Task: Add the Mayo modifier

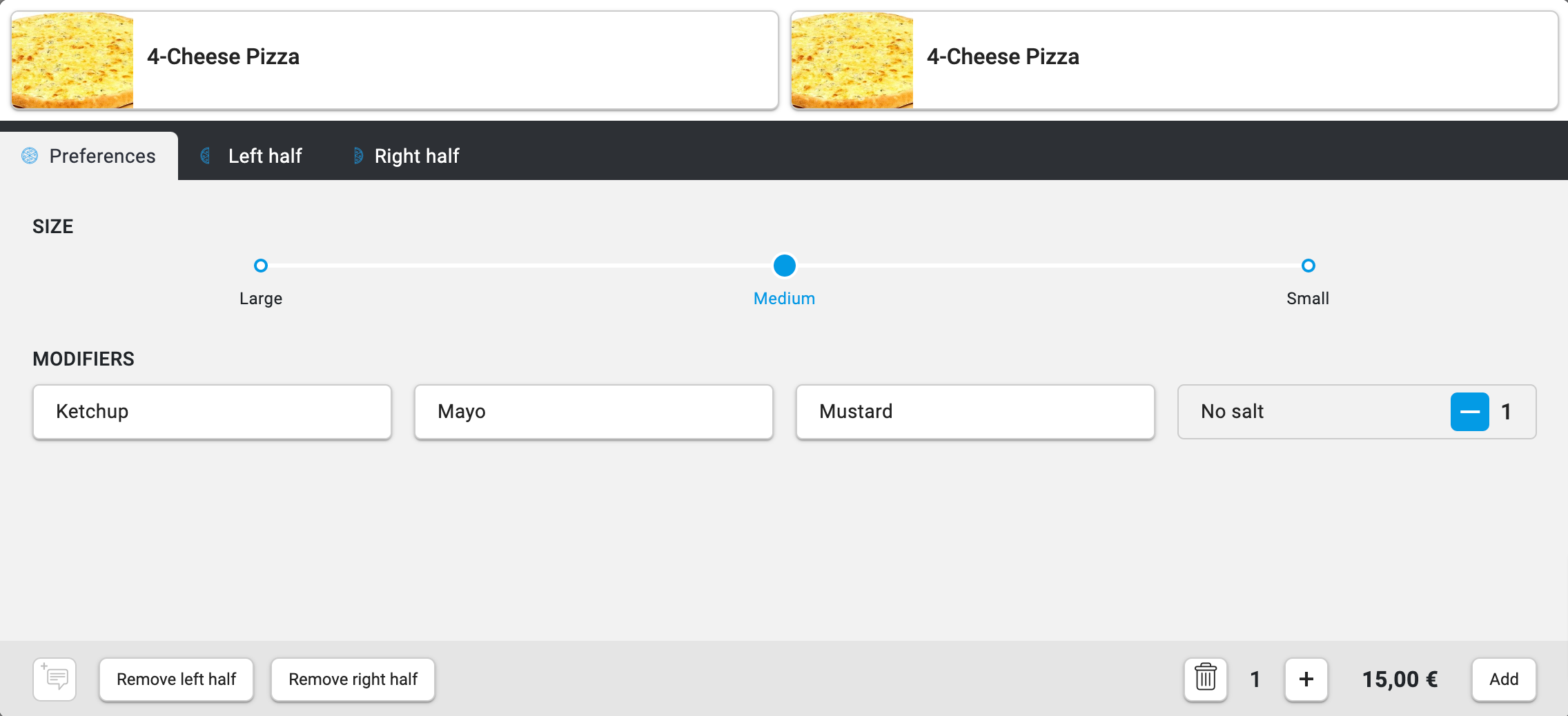Action: (x=594, y=412)
